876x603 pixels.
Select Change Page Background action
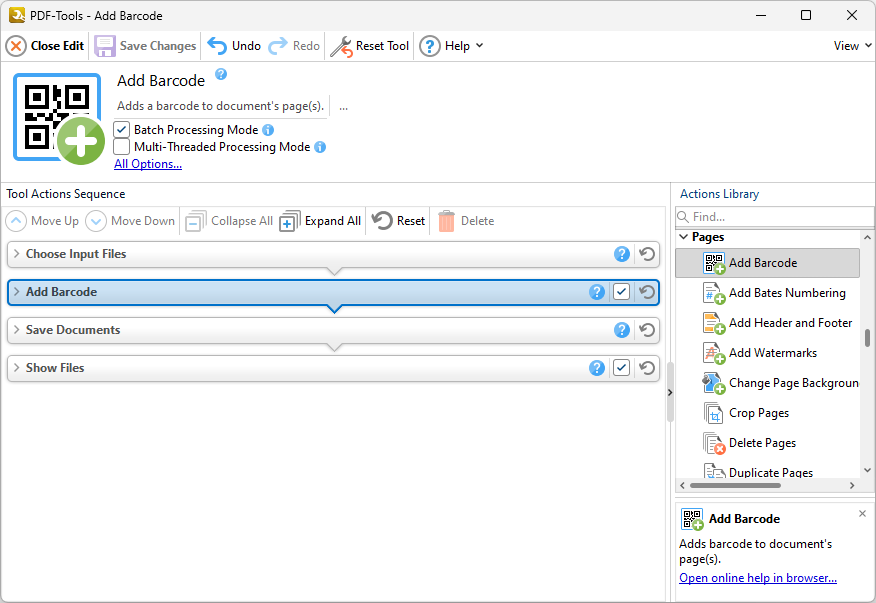click(768, 383)
